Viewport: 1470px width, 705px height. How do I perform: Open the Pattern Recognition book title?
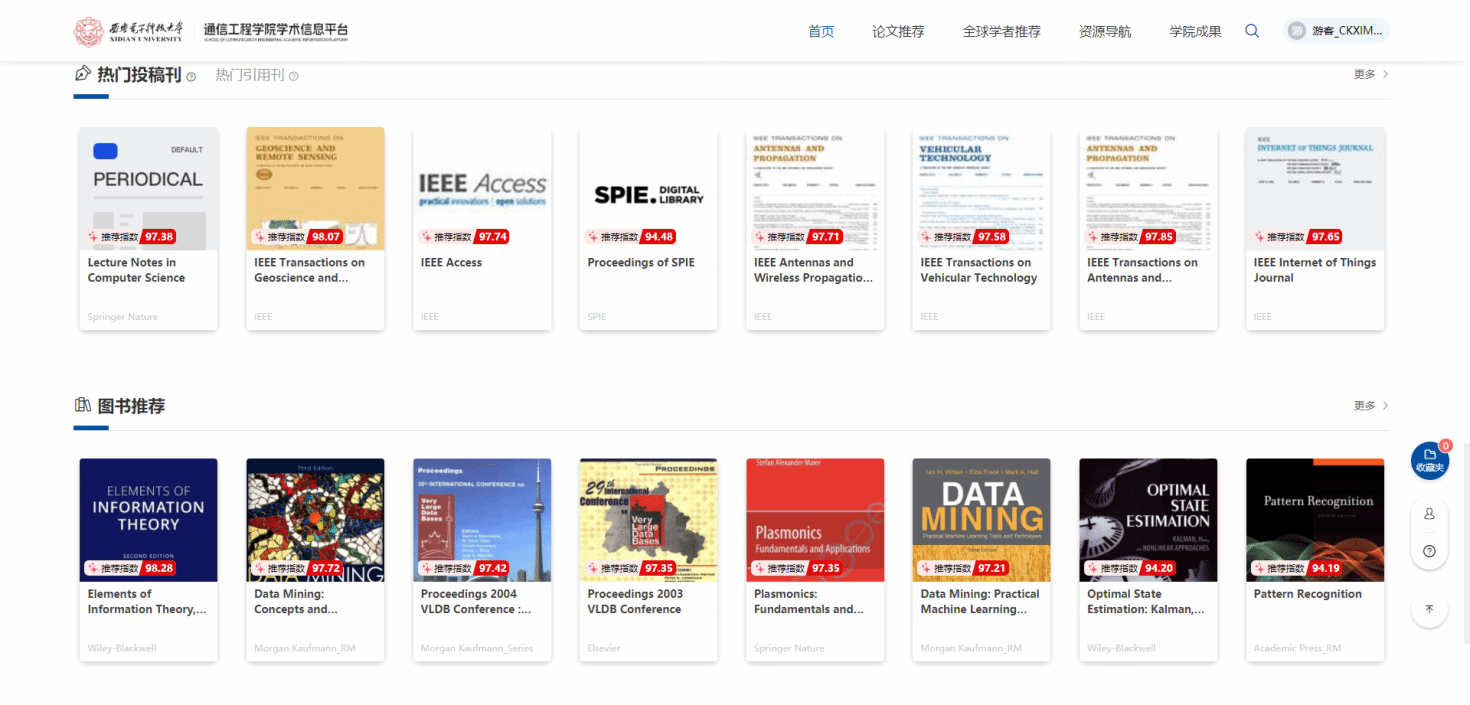[x=1307, y=594]
